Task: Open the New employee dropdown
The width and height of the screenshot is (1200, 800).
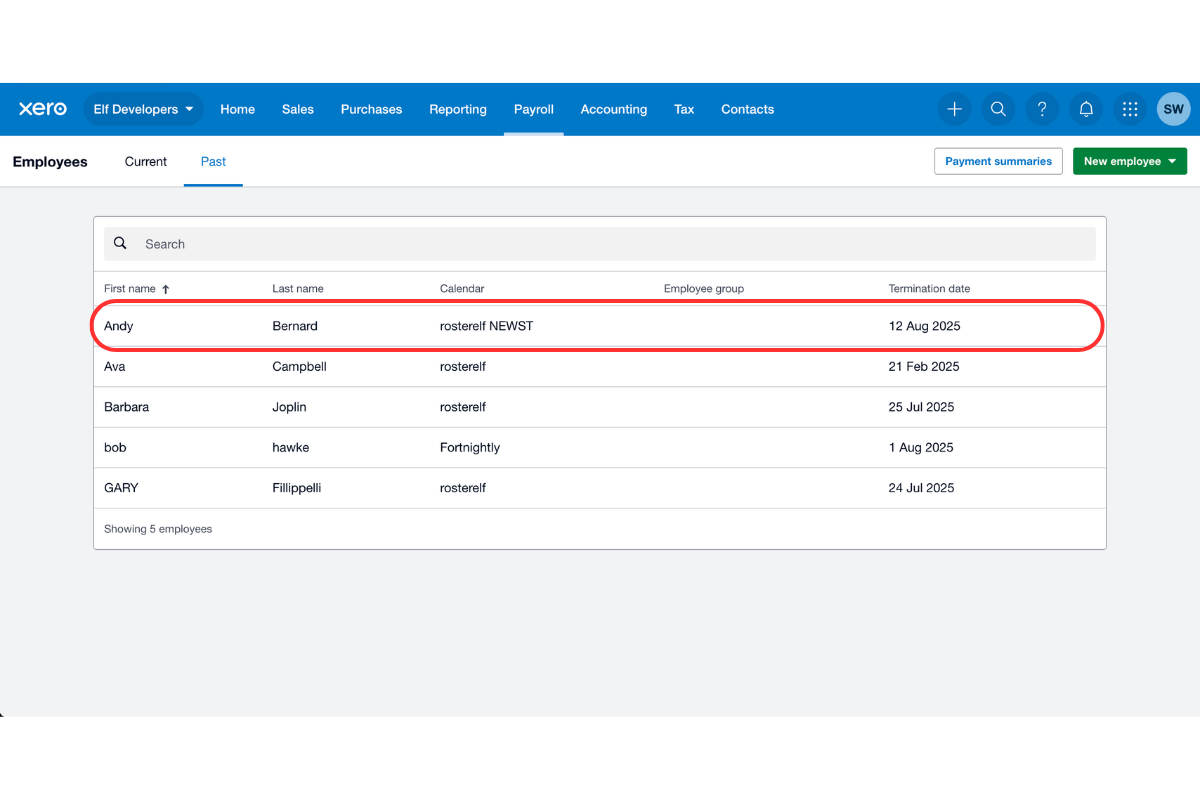Action: (x=1129, y=161)
